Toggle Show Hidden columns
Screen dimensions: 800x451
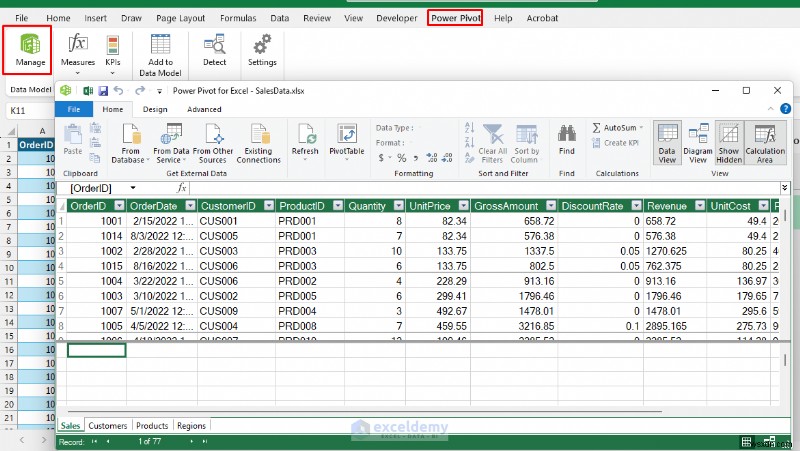[729, 143]
